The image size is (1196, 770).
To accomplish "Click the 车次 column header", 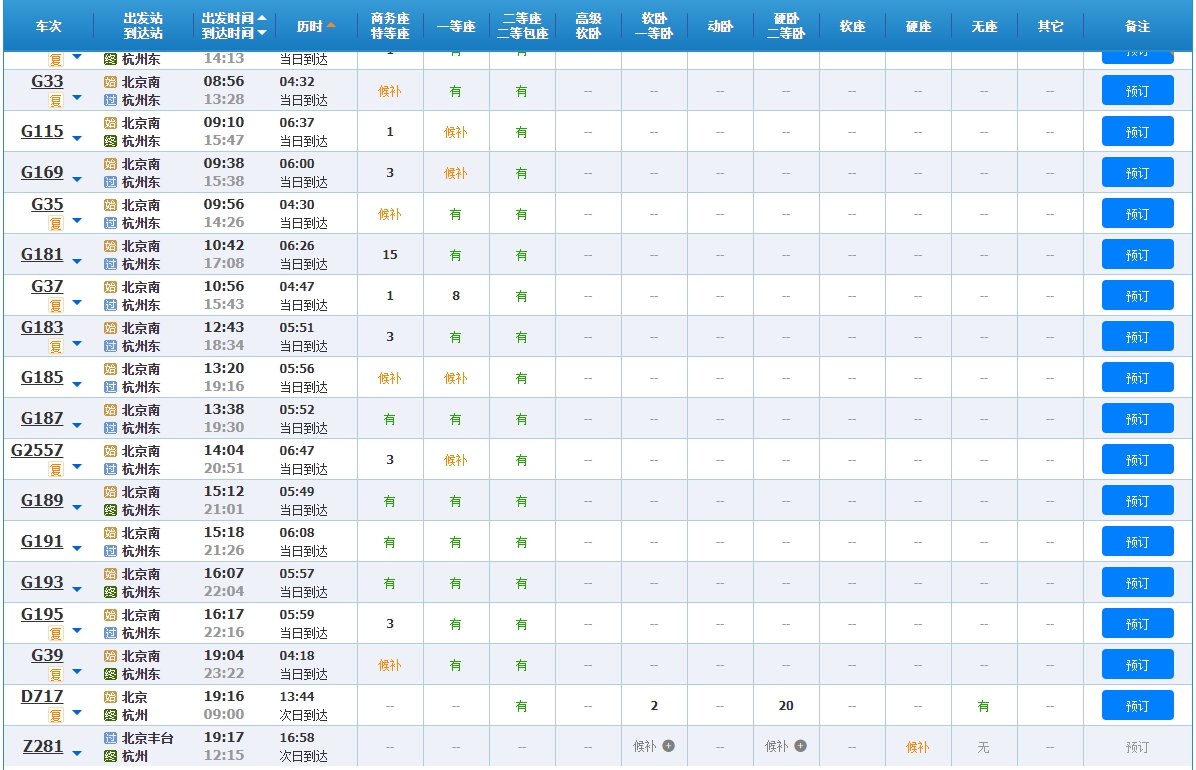I will tap(48, 26).
